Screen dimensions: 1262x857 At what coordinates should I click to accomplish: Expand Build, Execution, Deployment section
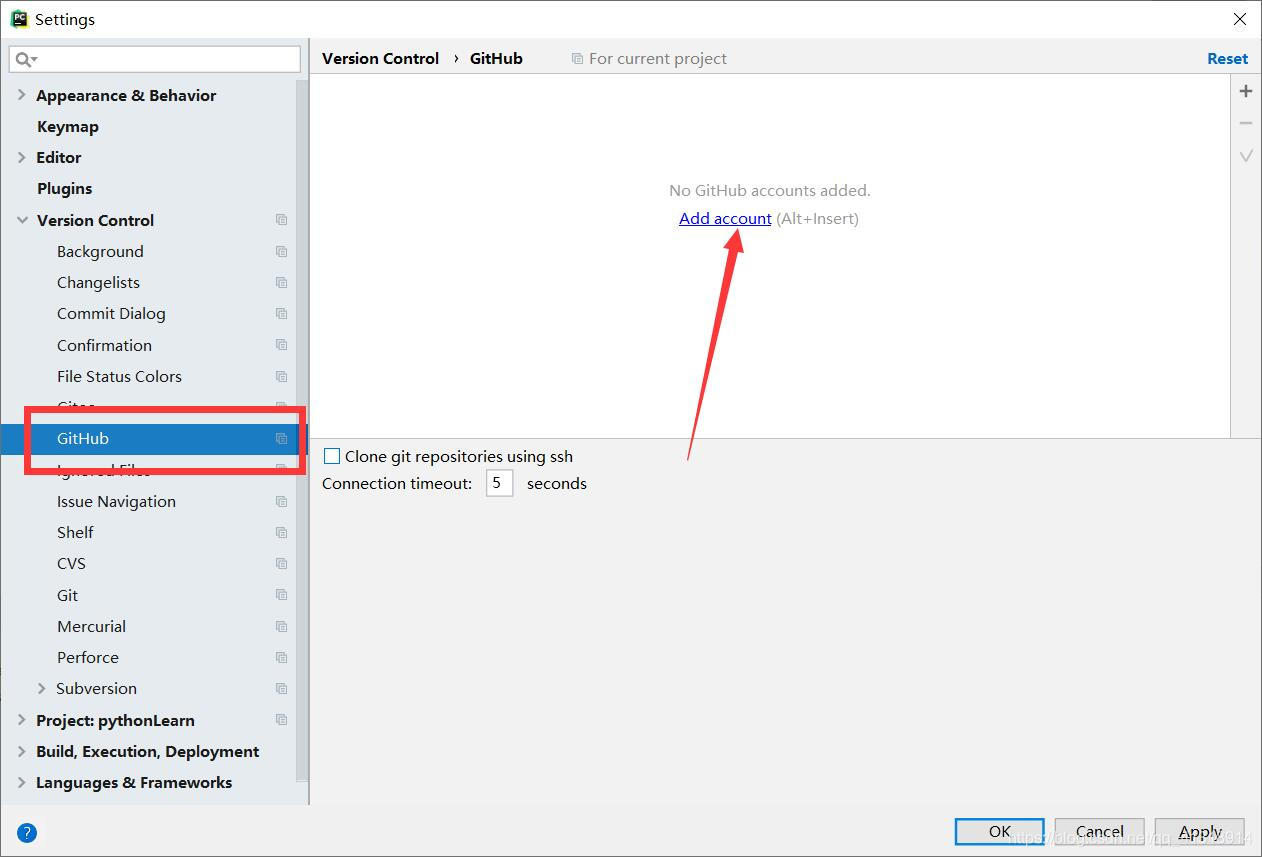pyautogui.click(x=22, y=751)
